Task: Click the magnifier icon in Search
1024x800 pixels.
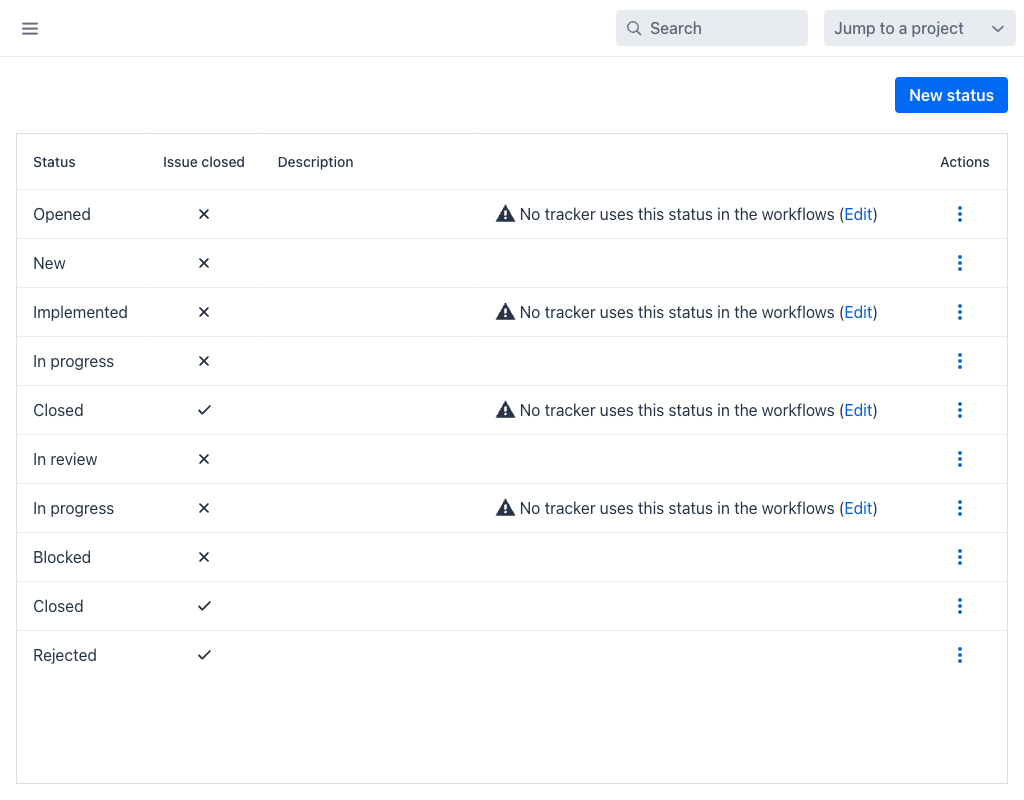Action: [633, 28]
